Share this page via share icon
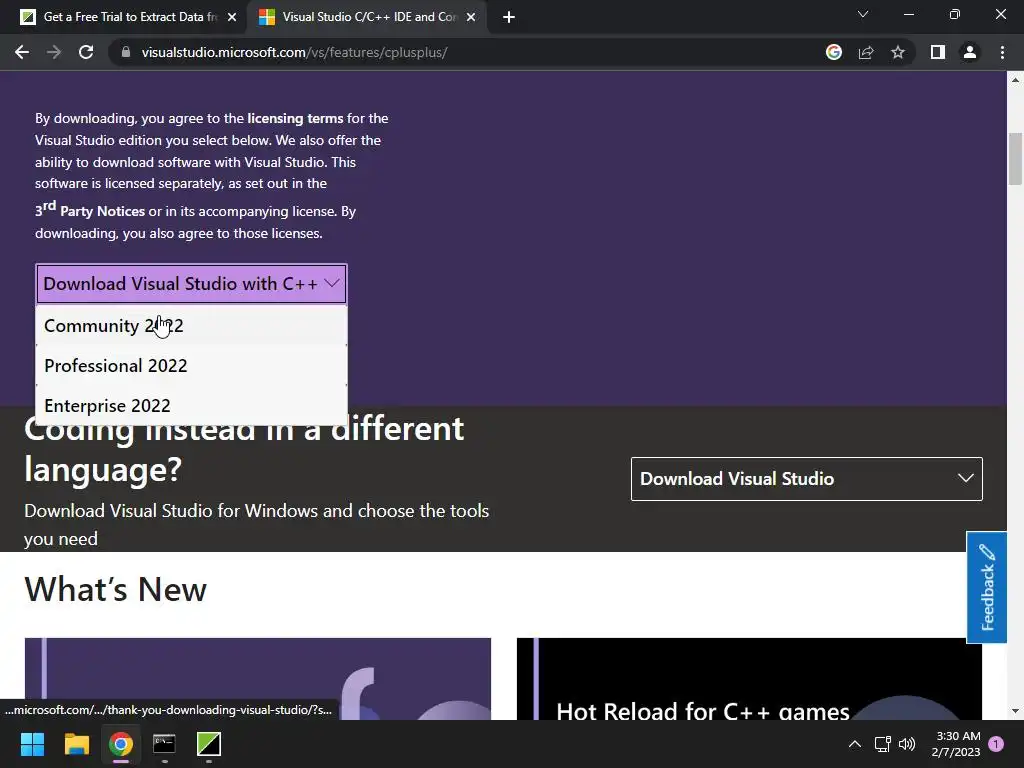The width and height of the screenshot is (1024, 768). (x=866, y=52)
